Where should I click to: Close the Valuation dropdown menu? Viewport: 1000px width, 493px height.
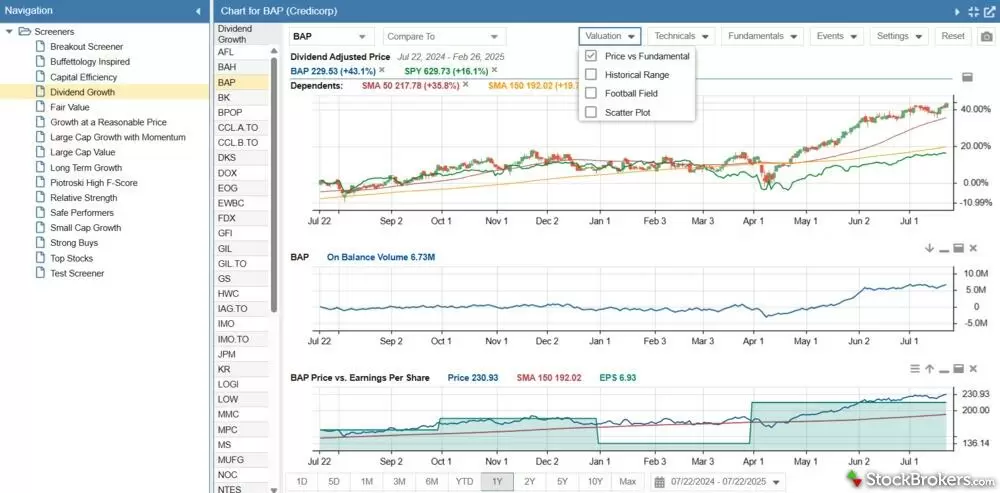coord(610,36)
